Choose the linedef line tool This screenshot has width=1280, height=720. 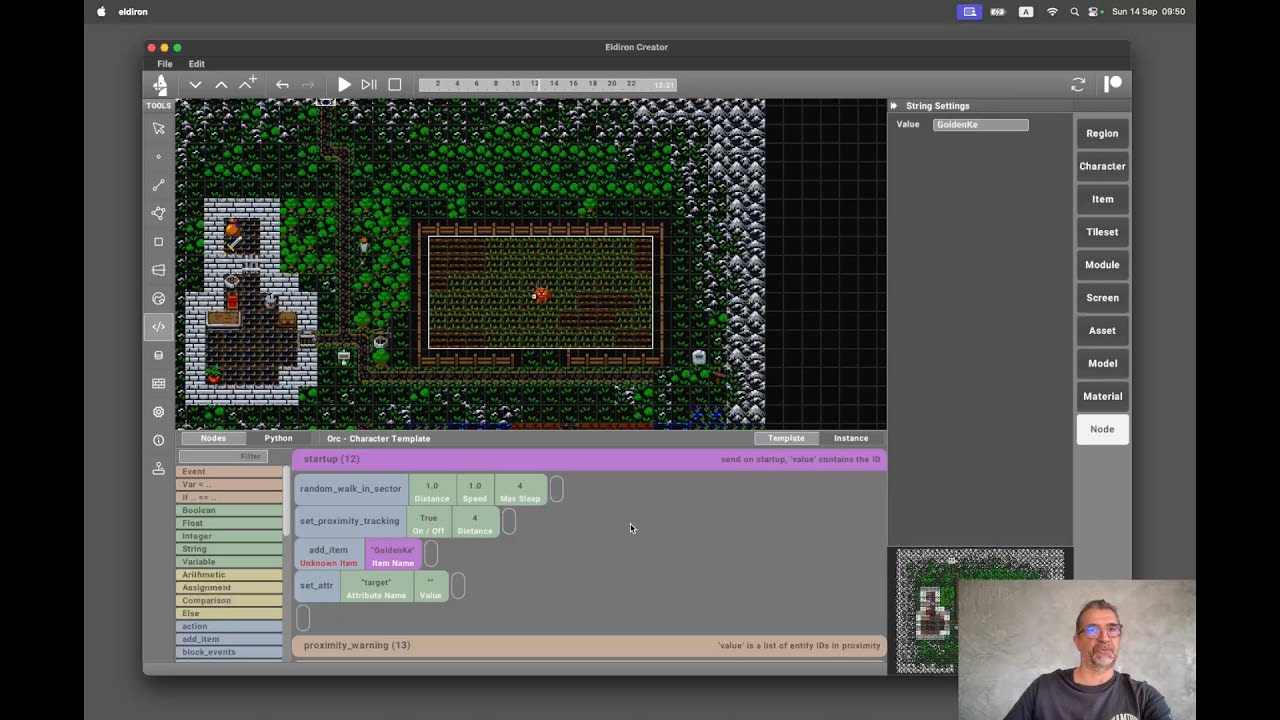tap(158, 185)
